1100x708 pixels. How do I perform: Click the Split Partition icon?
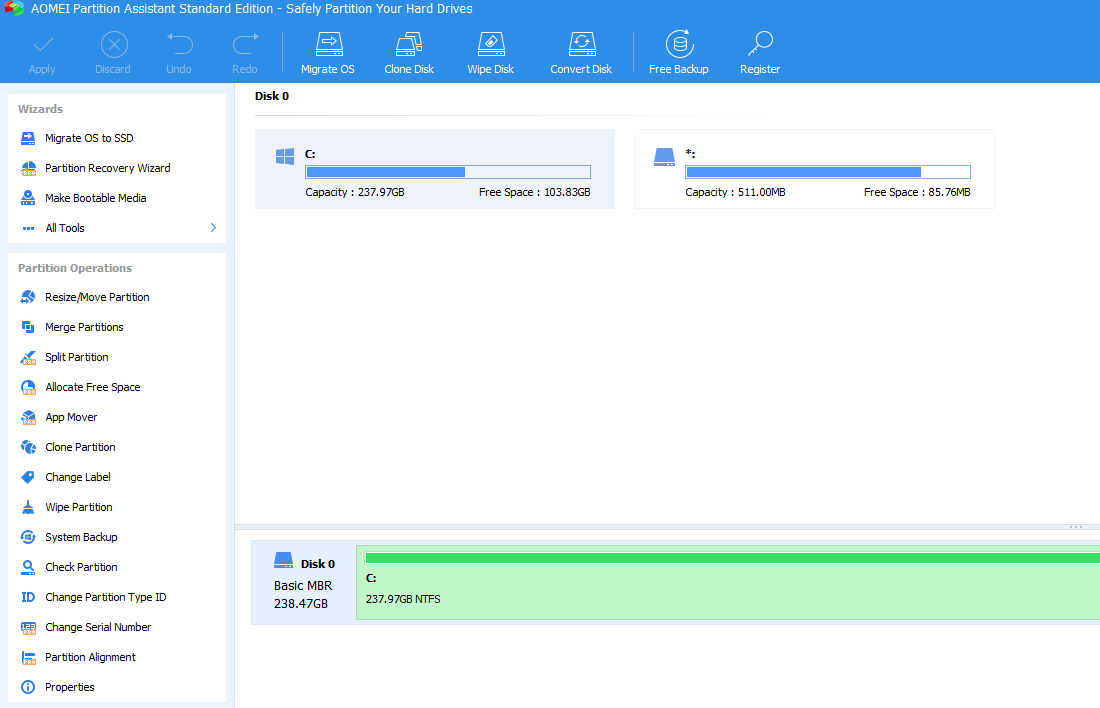(28, 357)
